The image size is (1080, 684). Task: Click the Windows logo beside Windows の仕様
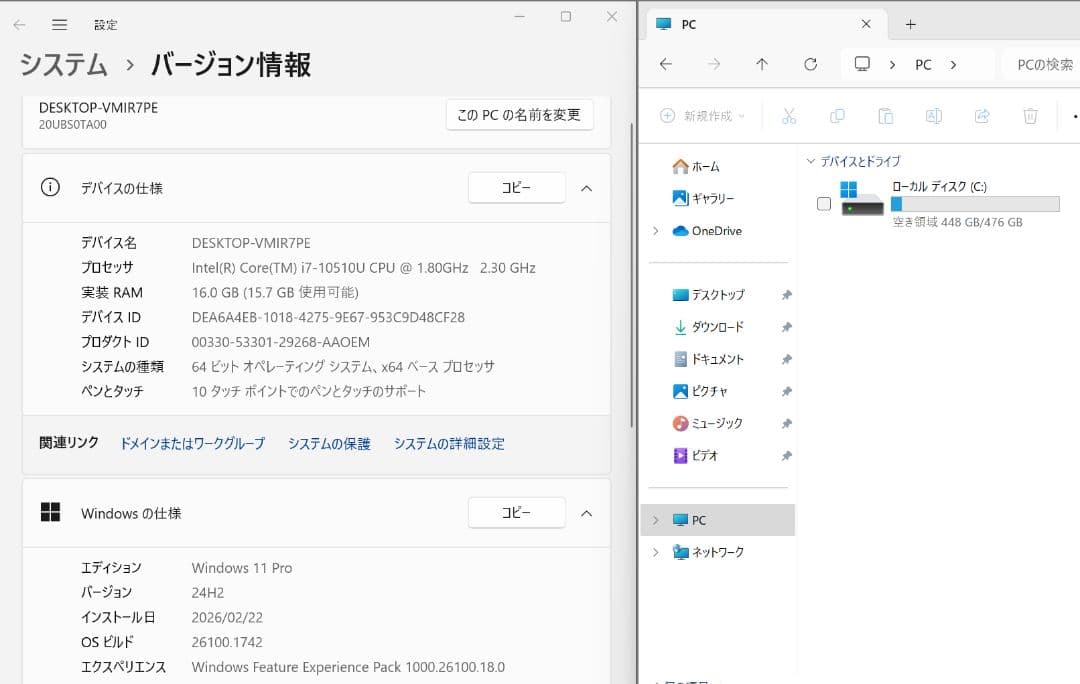[x=50, y=512]
